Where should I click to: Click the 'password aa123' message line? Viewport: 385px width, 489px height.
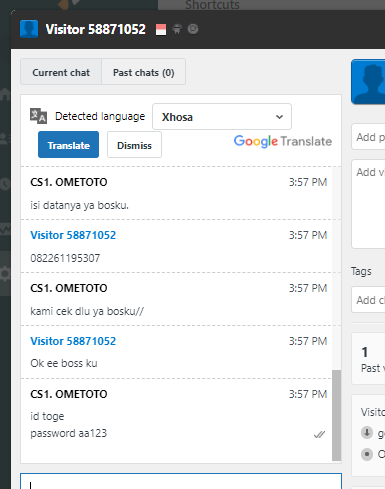(68, 433)
